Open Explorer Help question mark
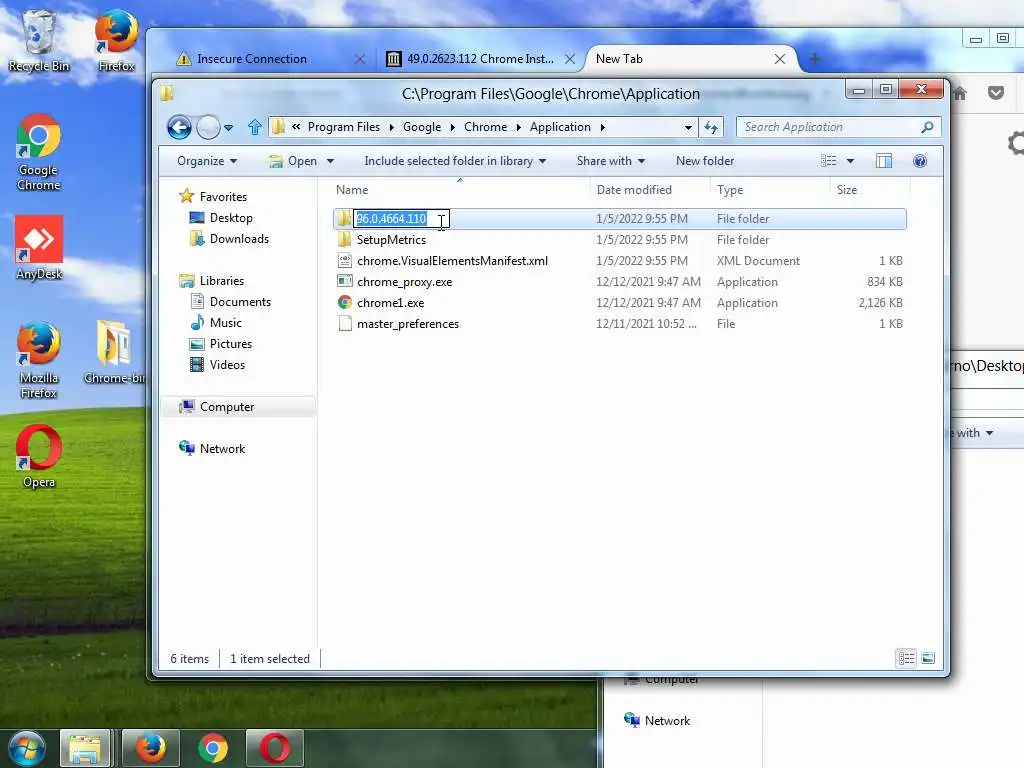This screenshot has height=768, width=1024. coord(920,161)
